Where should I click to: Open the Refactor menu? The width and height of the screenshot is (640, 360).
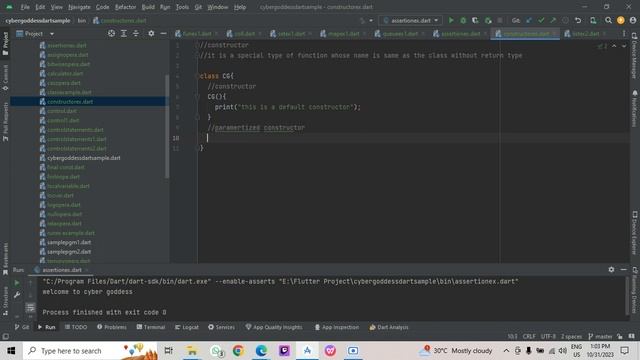(125, 7)
